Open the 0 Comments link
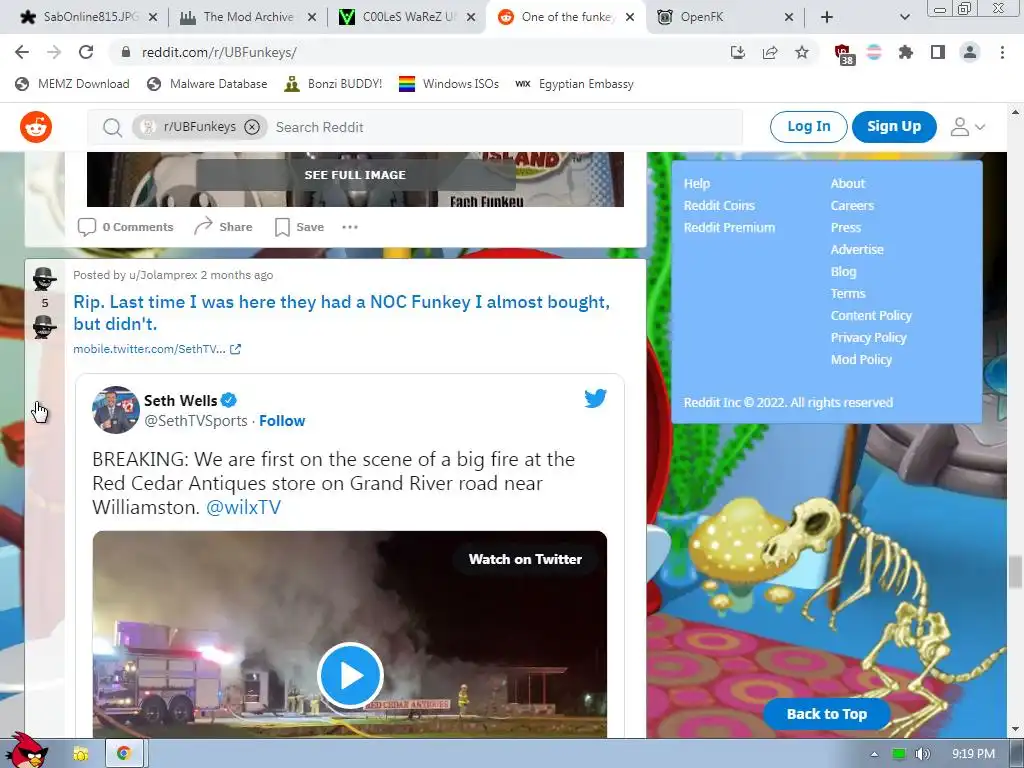This screenshot has height=768, width=1024. [125, 227]
